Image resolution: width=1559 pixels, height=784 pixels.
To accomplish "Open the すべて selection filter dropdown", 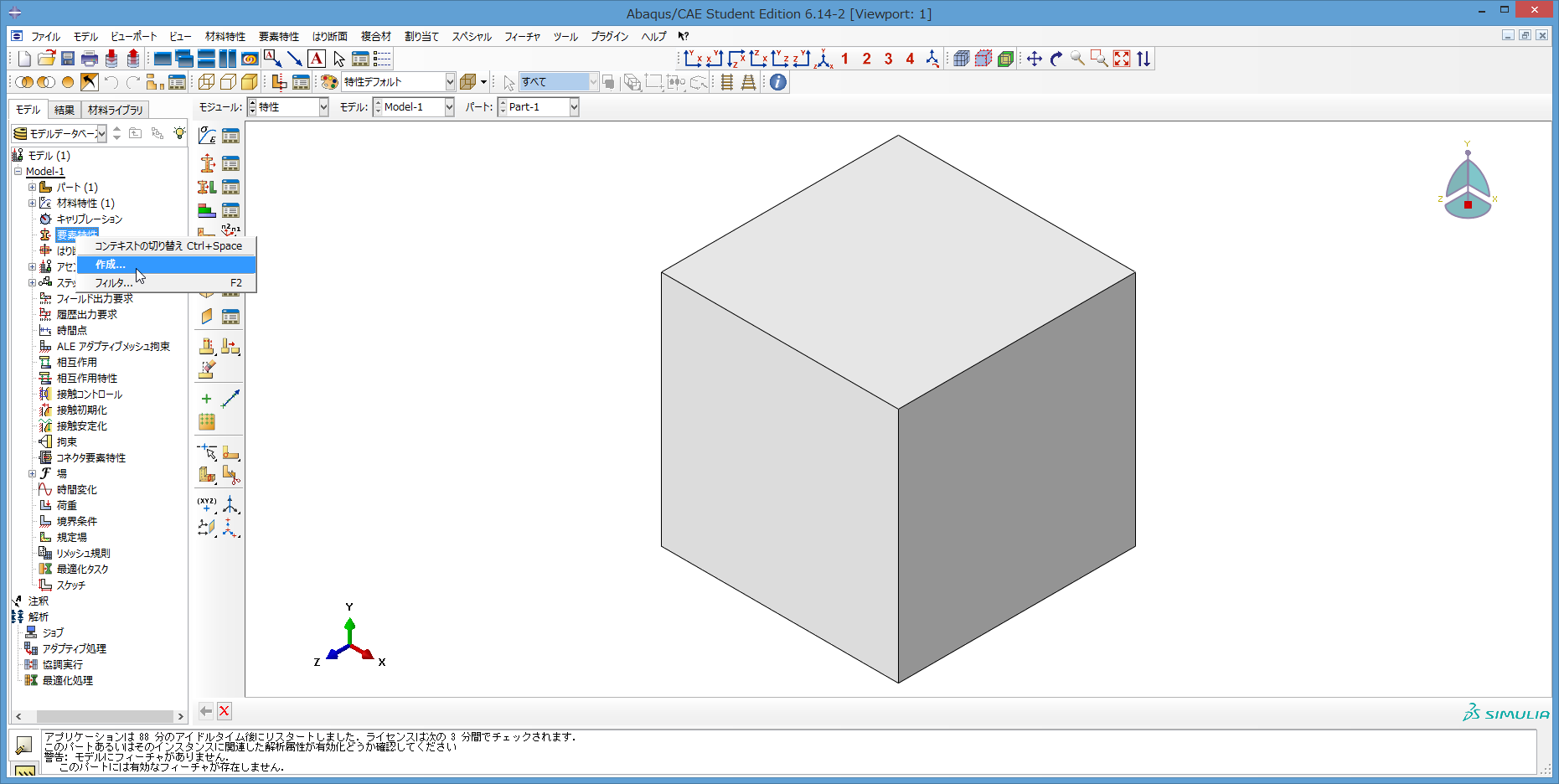I will click(x=559, y=82).
